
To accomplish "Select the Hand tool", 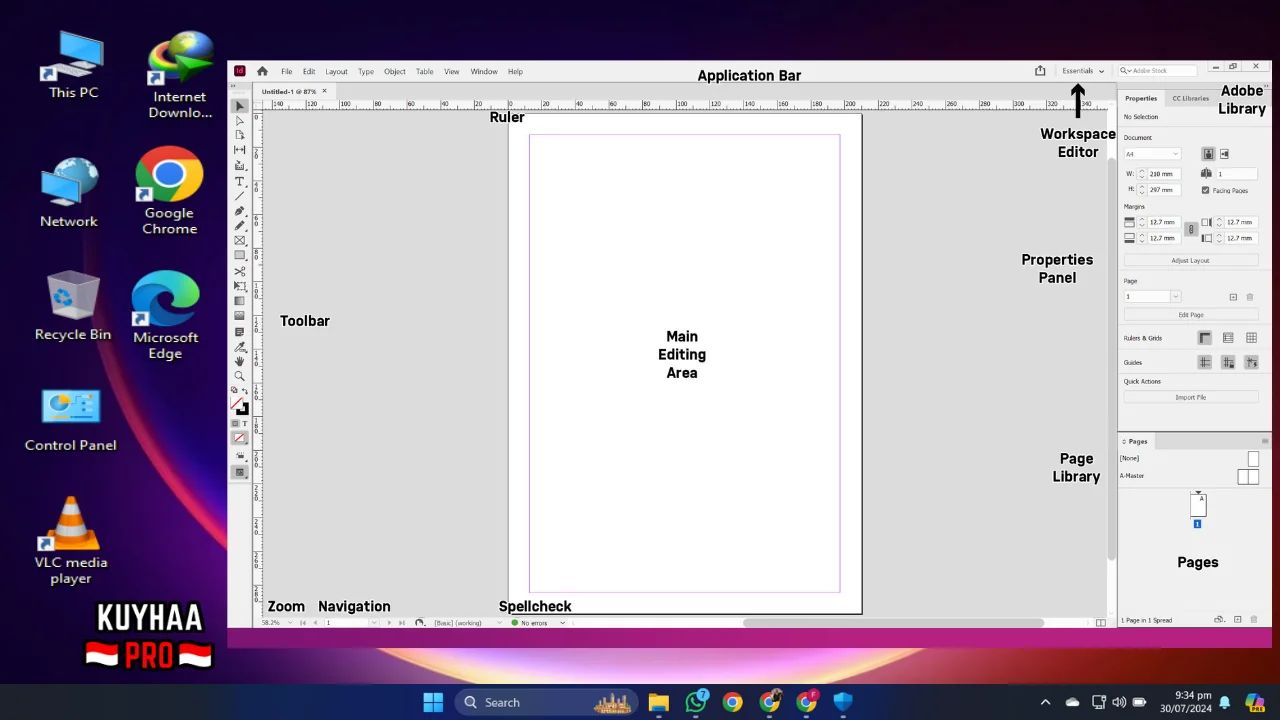I will point(240,361).
